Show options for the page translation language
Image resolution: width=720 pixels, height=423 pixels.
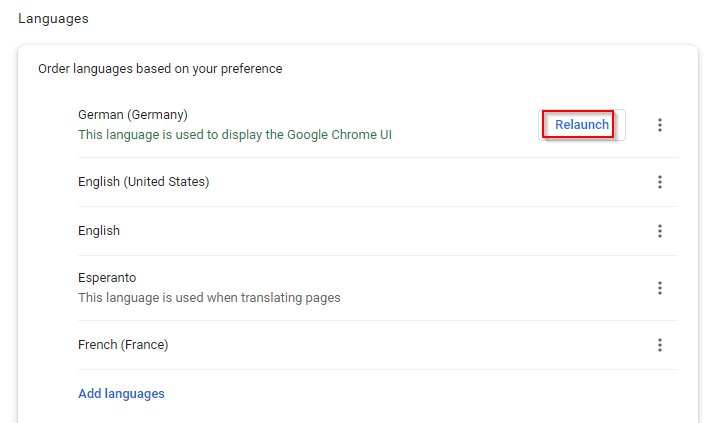point(660,288)
